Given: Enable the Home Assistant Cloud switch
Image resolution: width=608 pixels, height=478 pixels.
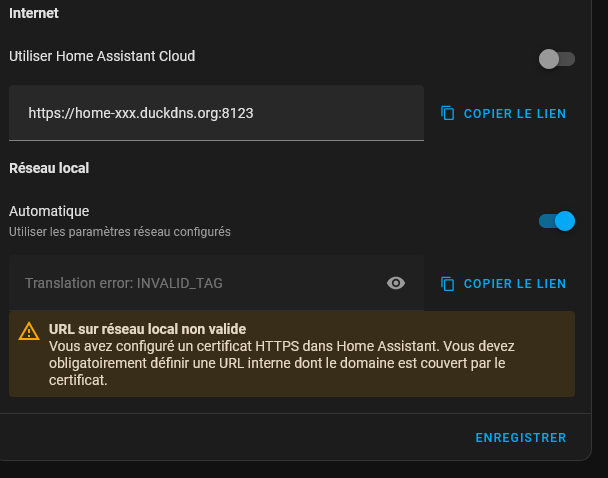Looking at the screenshot, I should [557, 59].
